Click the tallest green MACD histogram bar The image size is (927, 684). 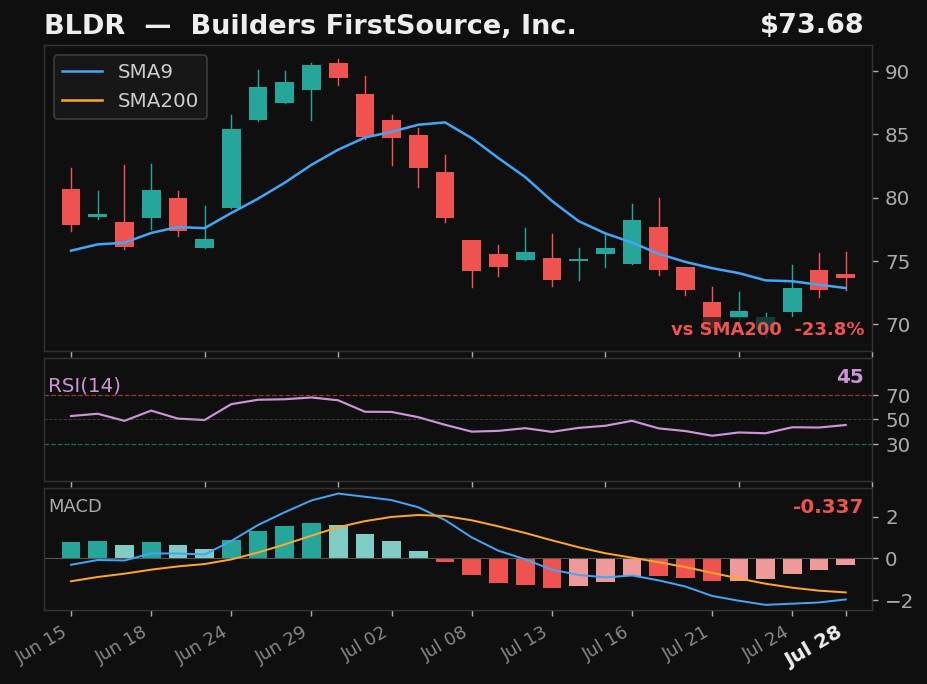[312, 540]
